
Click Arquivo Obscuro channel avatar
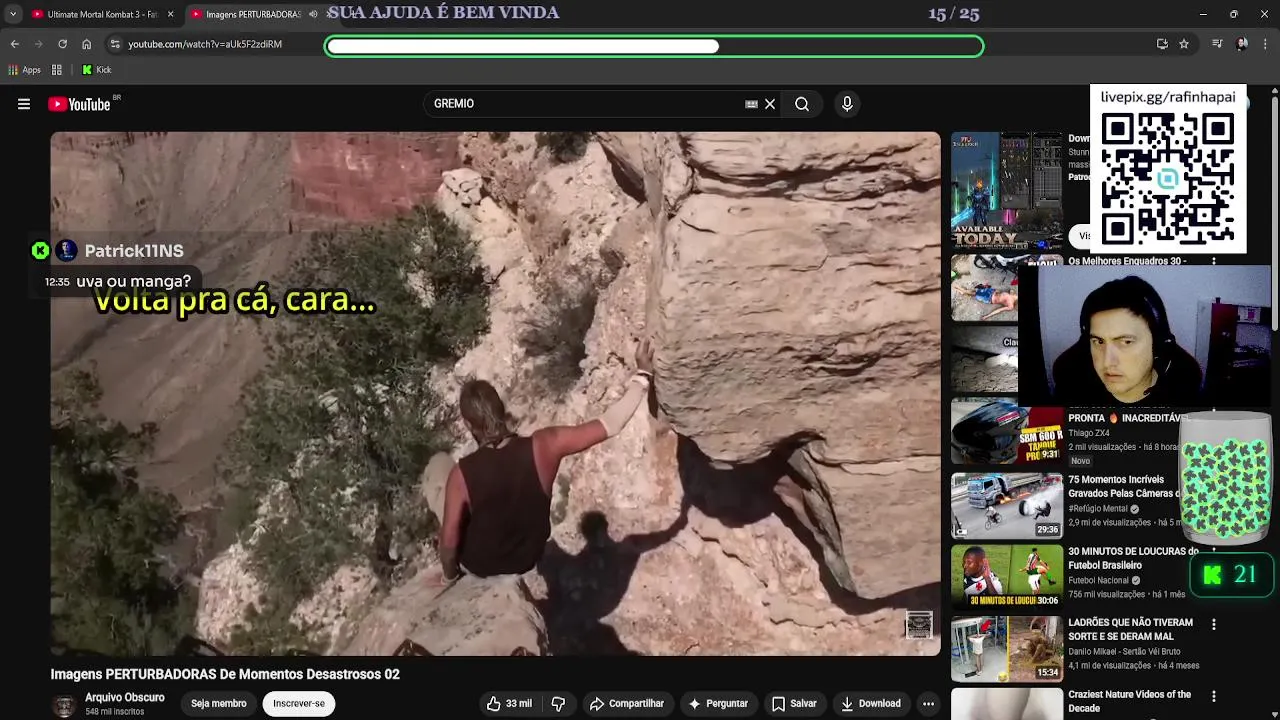click(x=64, y=704)
